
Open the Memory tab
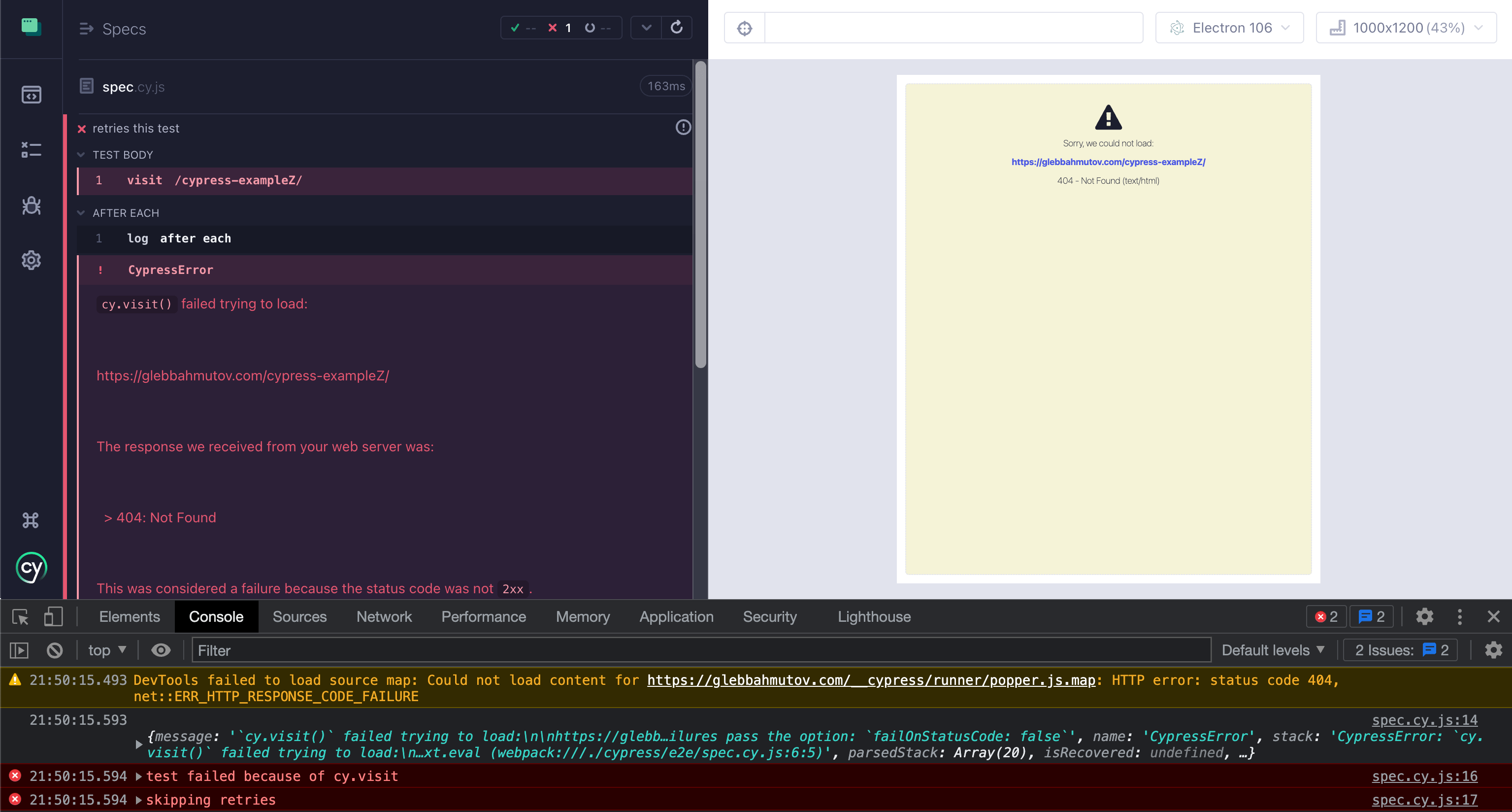coord(583,616)
